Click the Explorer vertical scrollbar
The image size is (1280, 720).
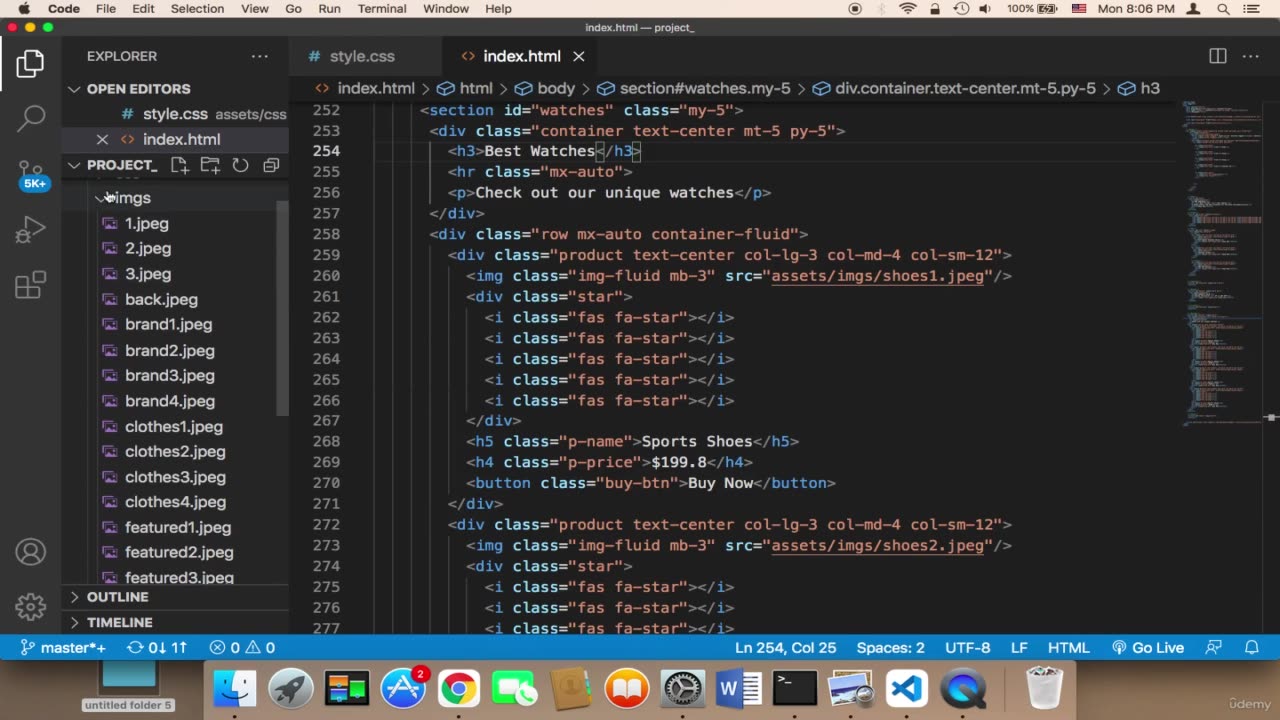pos(283,308)
